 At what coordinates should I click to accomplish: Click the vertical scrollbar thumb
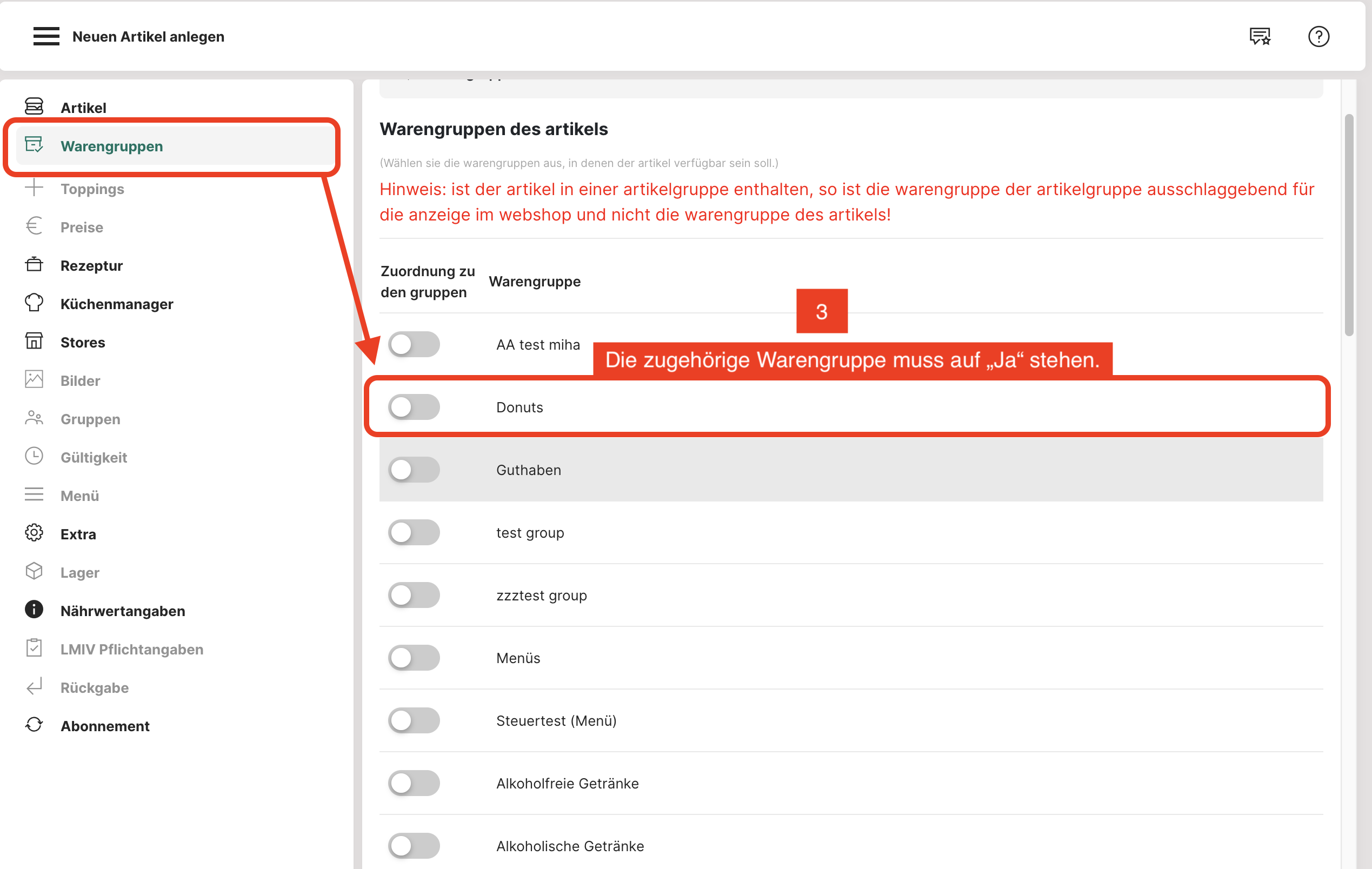[1349, 225]
